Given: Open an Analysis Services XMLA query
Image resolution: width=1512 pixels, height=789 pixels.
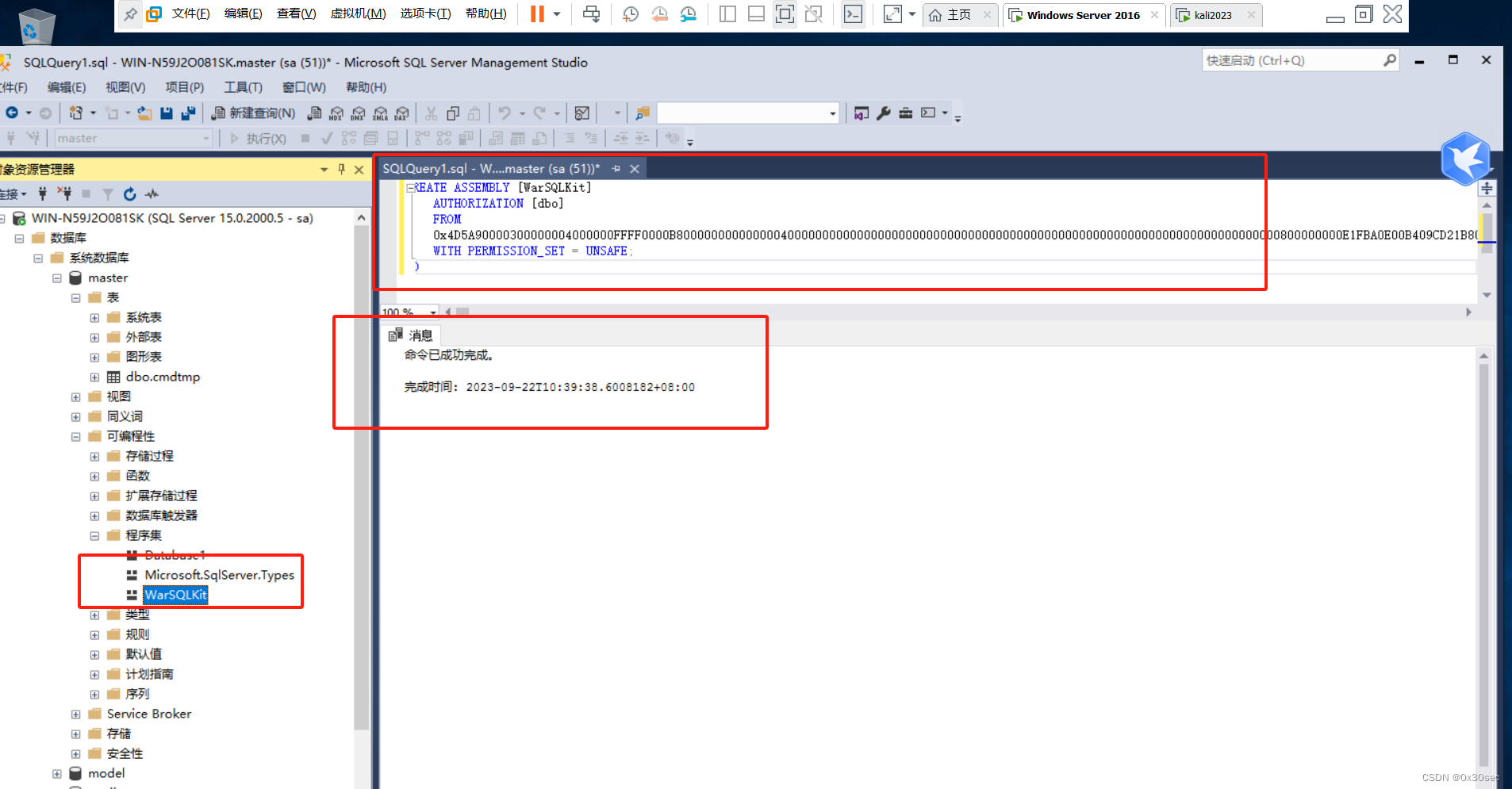Looking at the screenshot, I should [x=381, y=113].
